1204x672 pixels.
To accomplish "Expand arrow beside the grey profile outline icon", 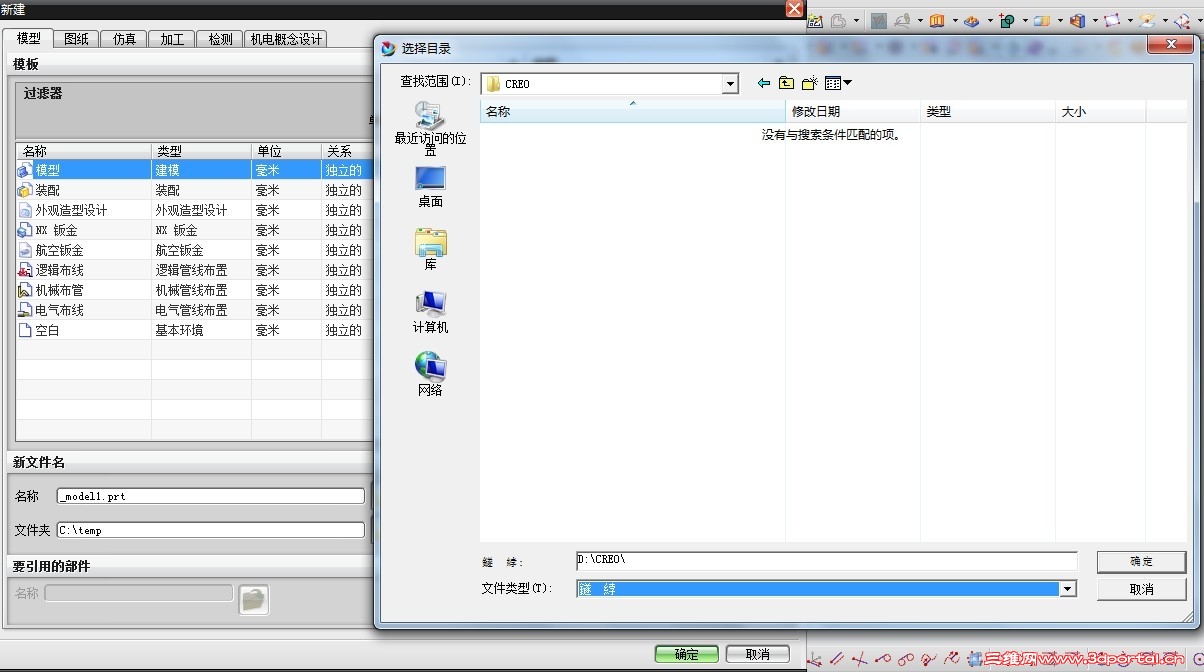I will tap(857, 21).
